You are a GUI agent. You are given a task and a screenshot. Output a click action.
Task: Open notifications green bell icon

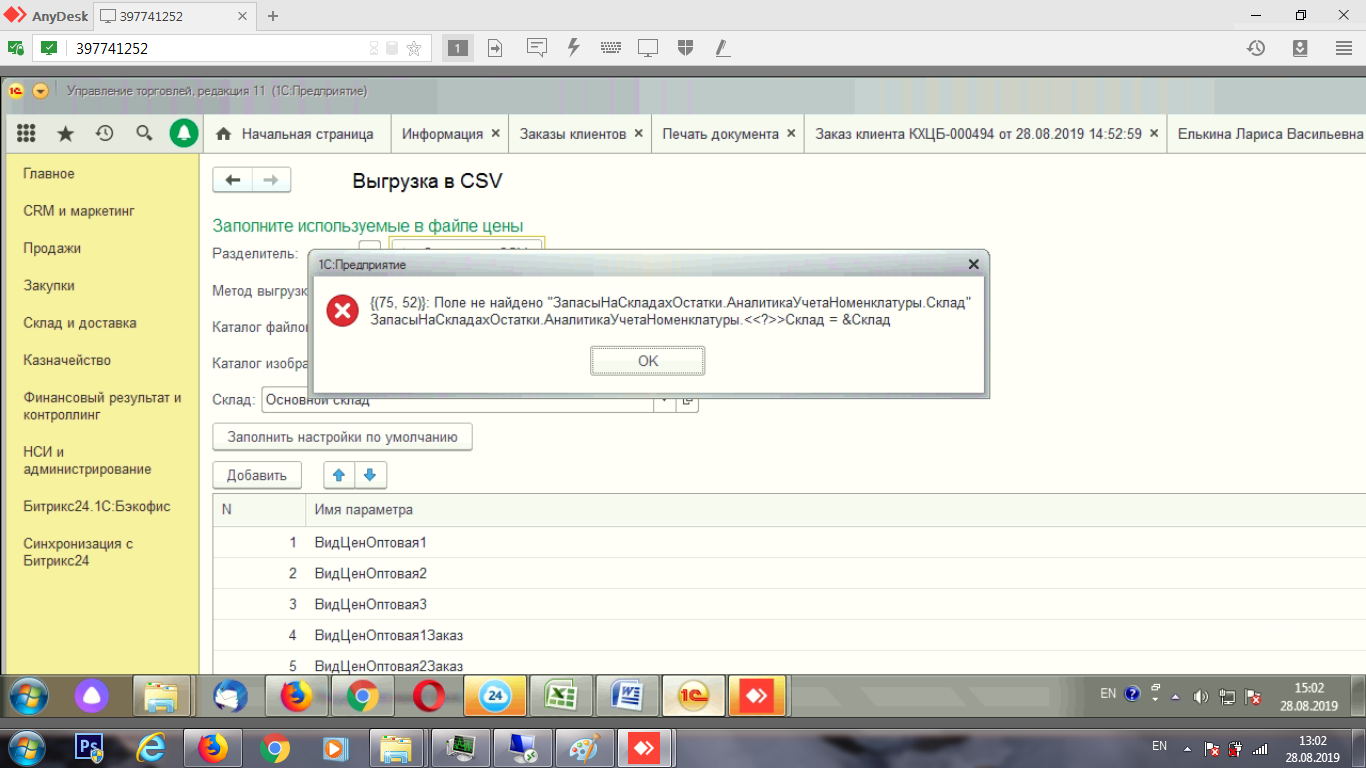pos(183,134)
